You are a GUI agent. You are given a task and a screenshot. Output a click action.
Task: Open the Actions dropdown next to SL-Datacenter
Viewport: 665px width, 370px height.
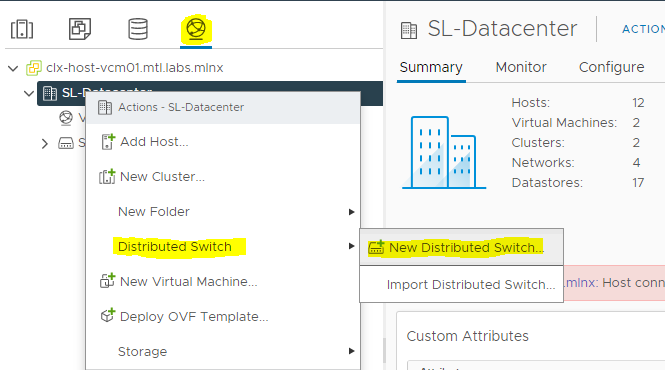click(x=643, y=29)
